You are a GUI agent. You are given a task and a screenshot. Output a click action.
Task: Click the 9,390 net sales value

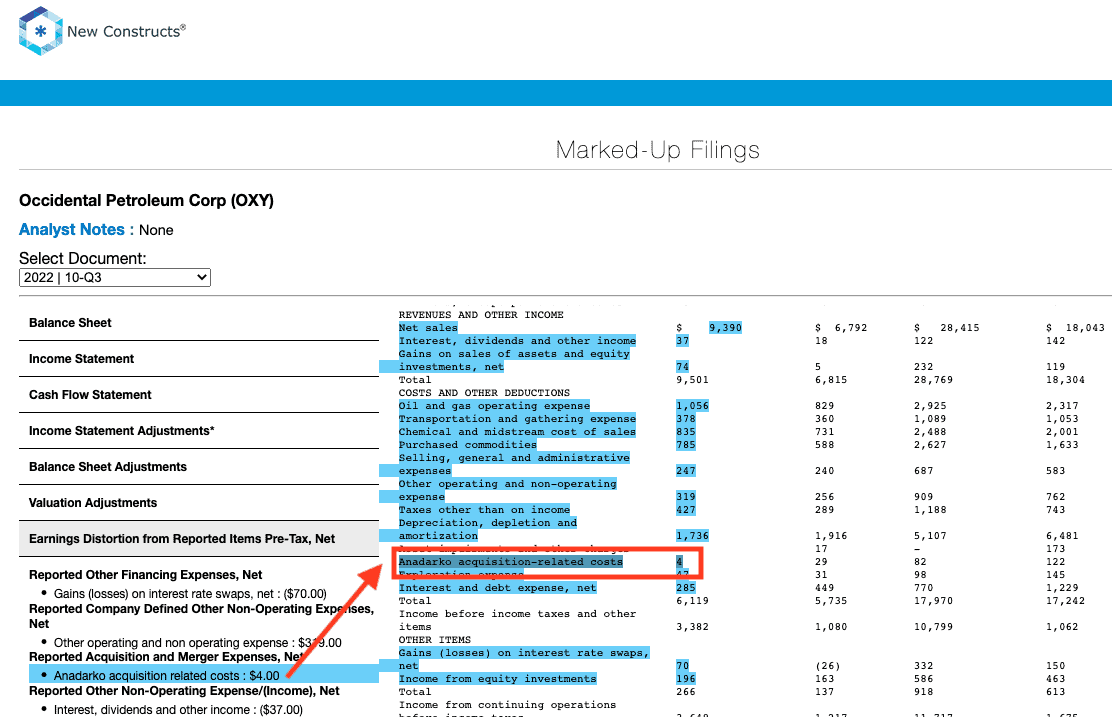pos(725,328)
